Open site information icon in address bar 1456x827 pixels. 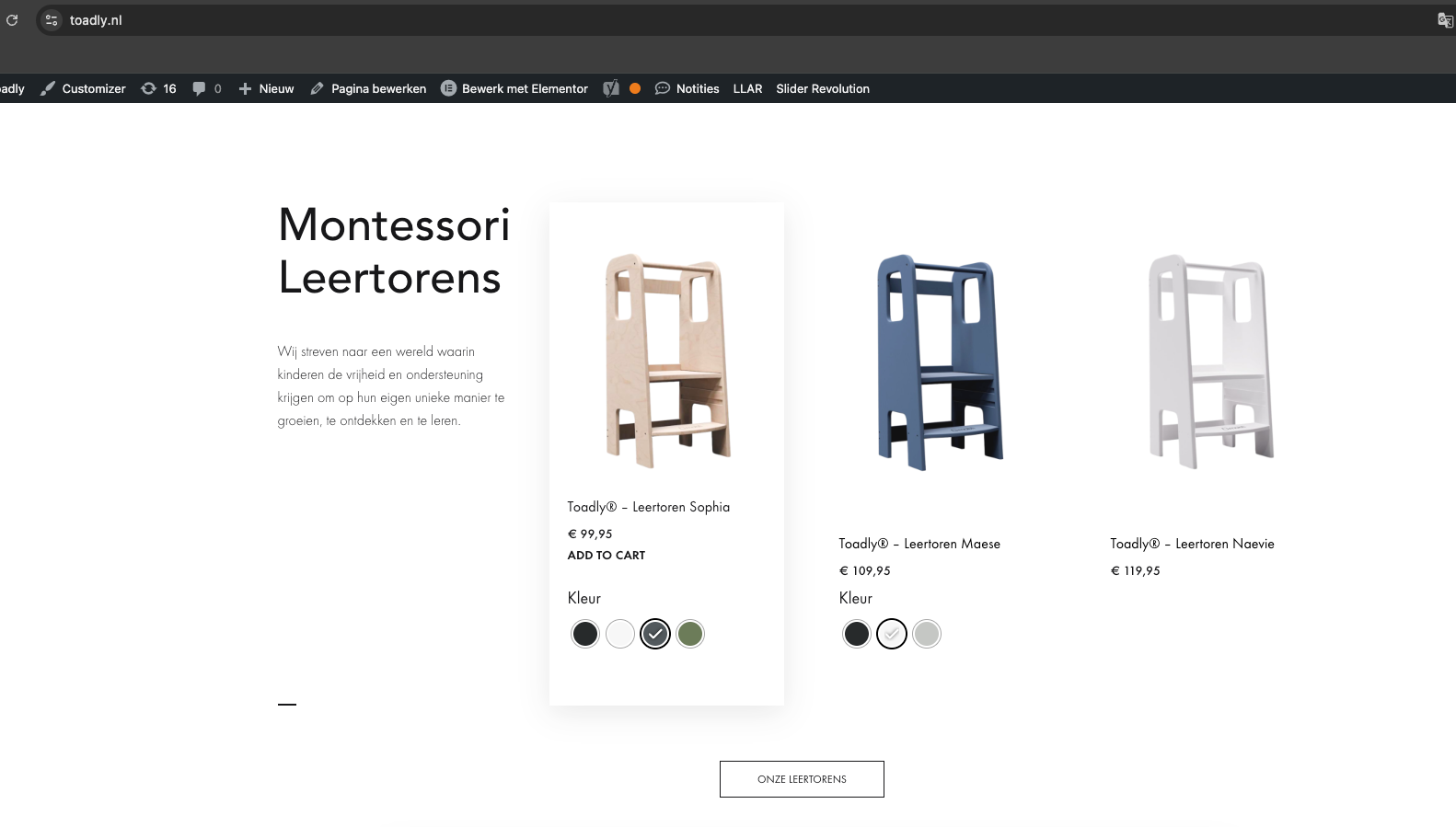pyautogui.click(x=52, y=19)
